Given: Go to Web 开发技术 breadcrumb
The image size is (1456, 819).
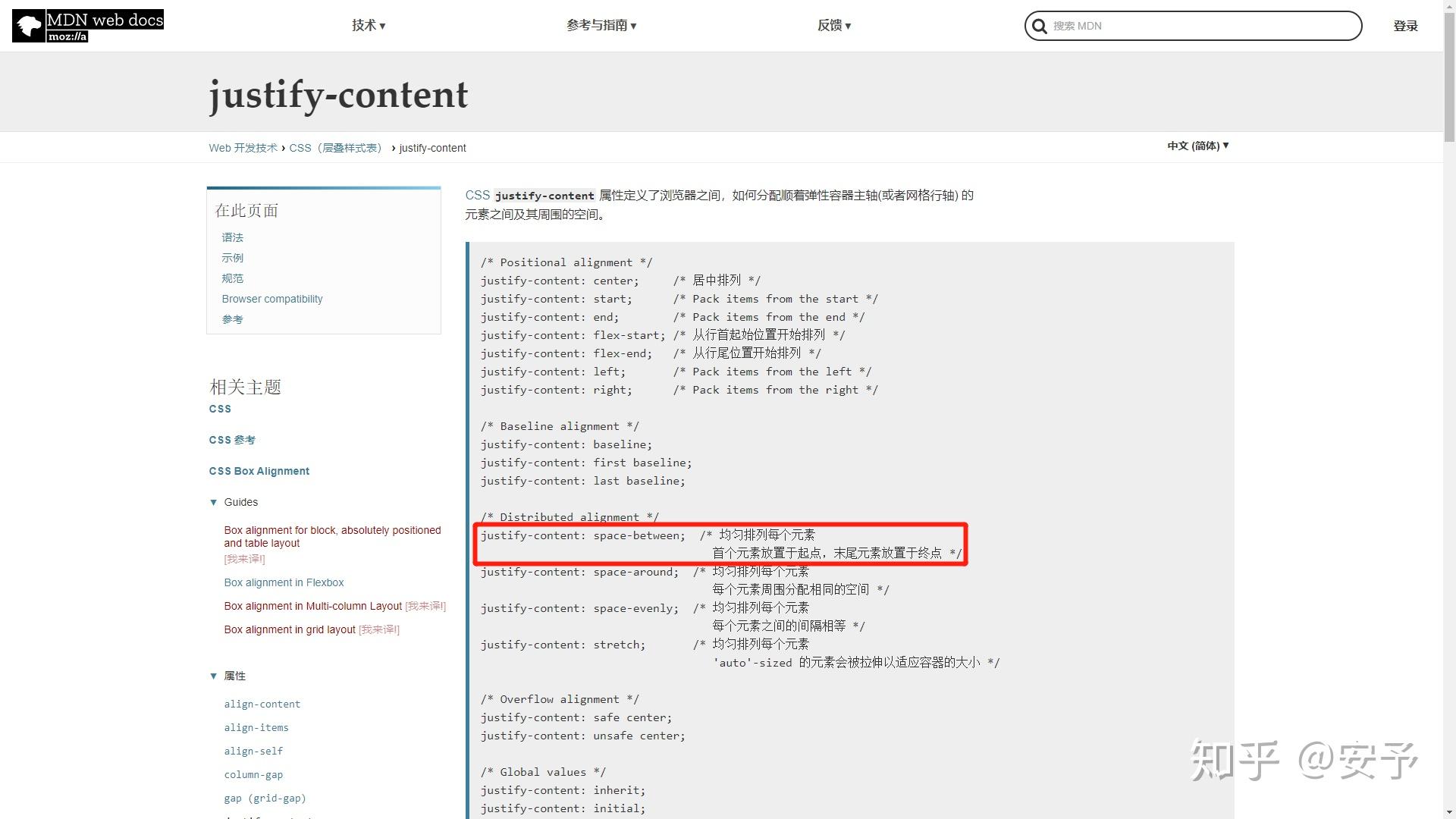Looking at the screenshot, I should [x=243, y=148].
